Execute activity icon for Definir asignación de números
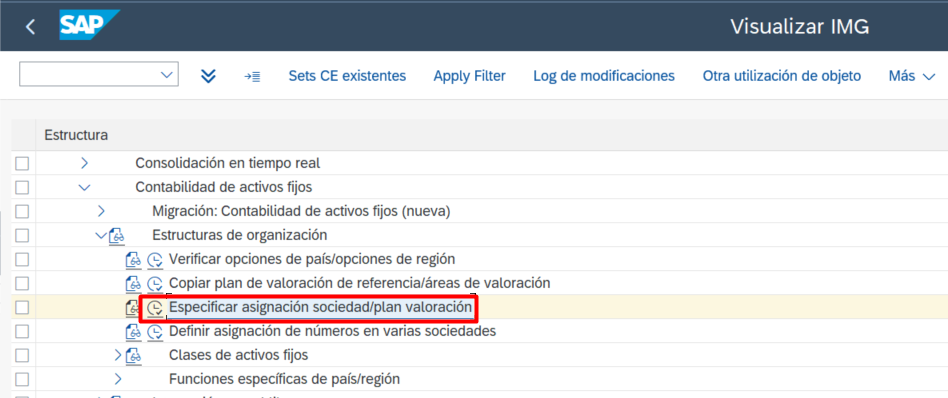Image resolution: width=948 pixels, height=398 pixels. coord(155,332)
